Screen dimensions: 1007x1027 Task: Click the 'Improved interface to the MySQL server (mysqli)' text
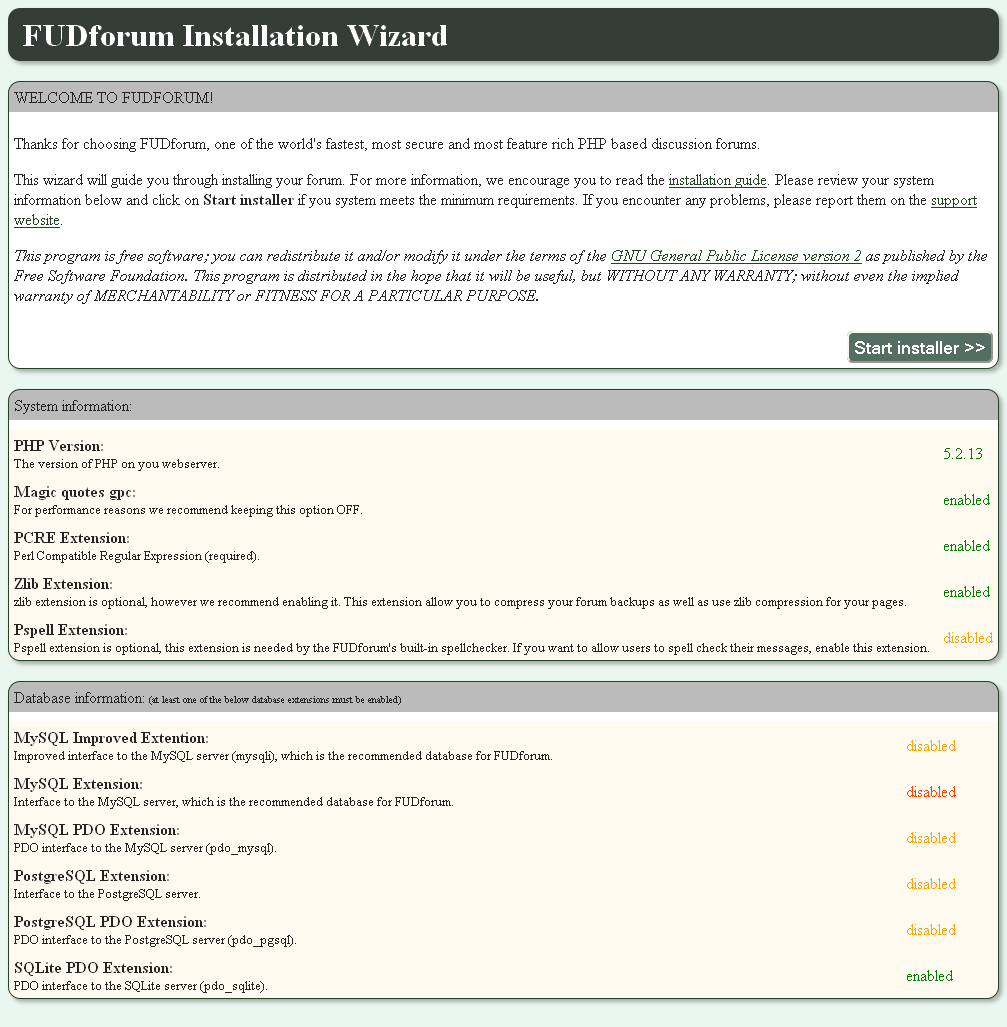tap(283, 756)
